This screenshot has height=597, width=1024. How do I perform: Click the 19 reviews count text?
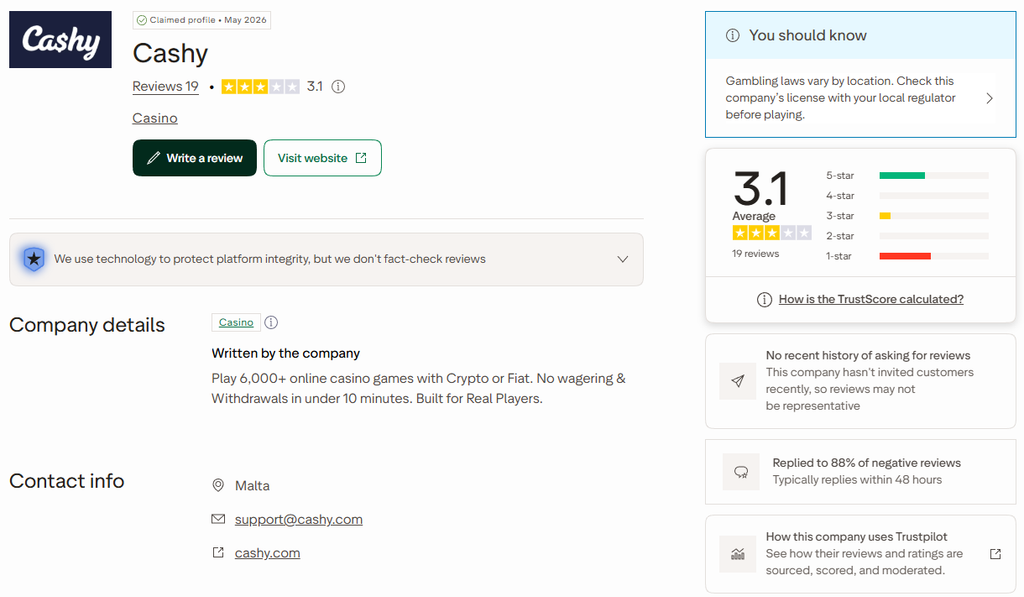point(756,253)
